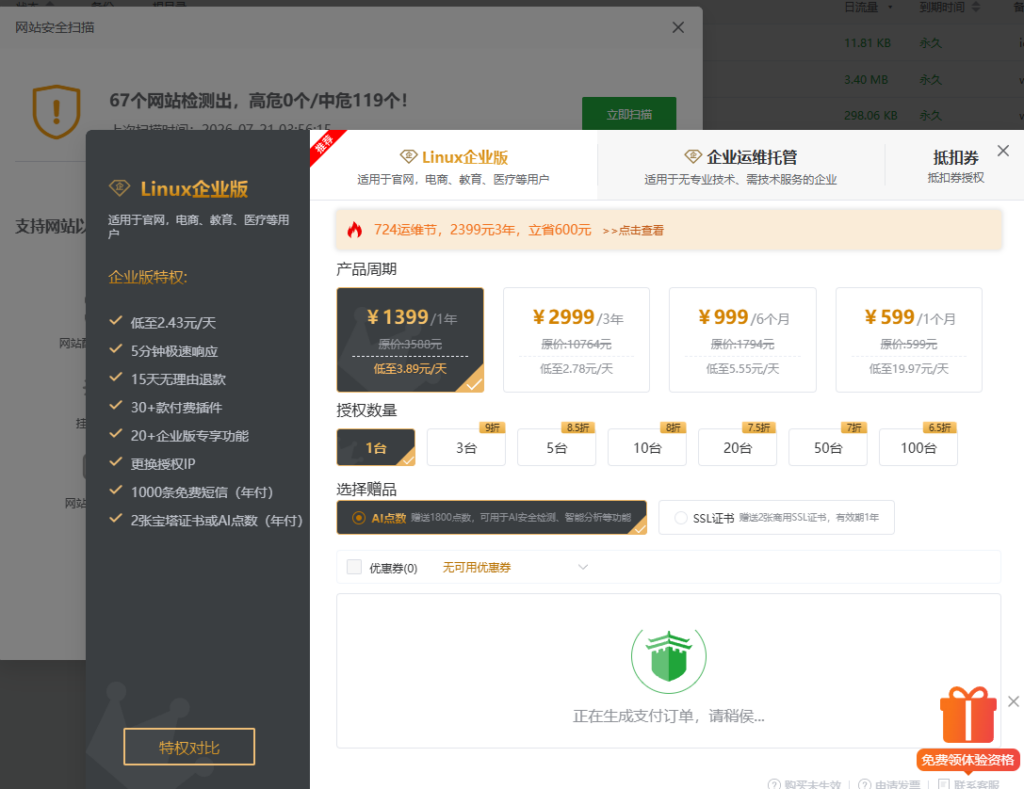Close the 网站安全扫描 dialog
The image size is (1024, 789).
(x=678, y=27)
